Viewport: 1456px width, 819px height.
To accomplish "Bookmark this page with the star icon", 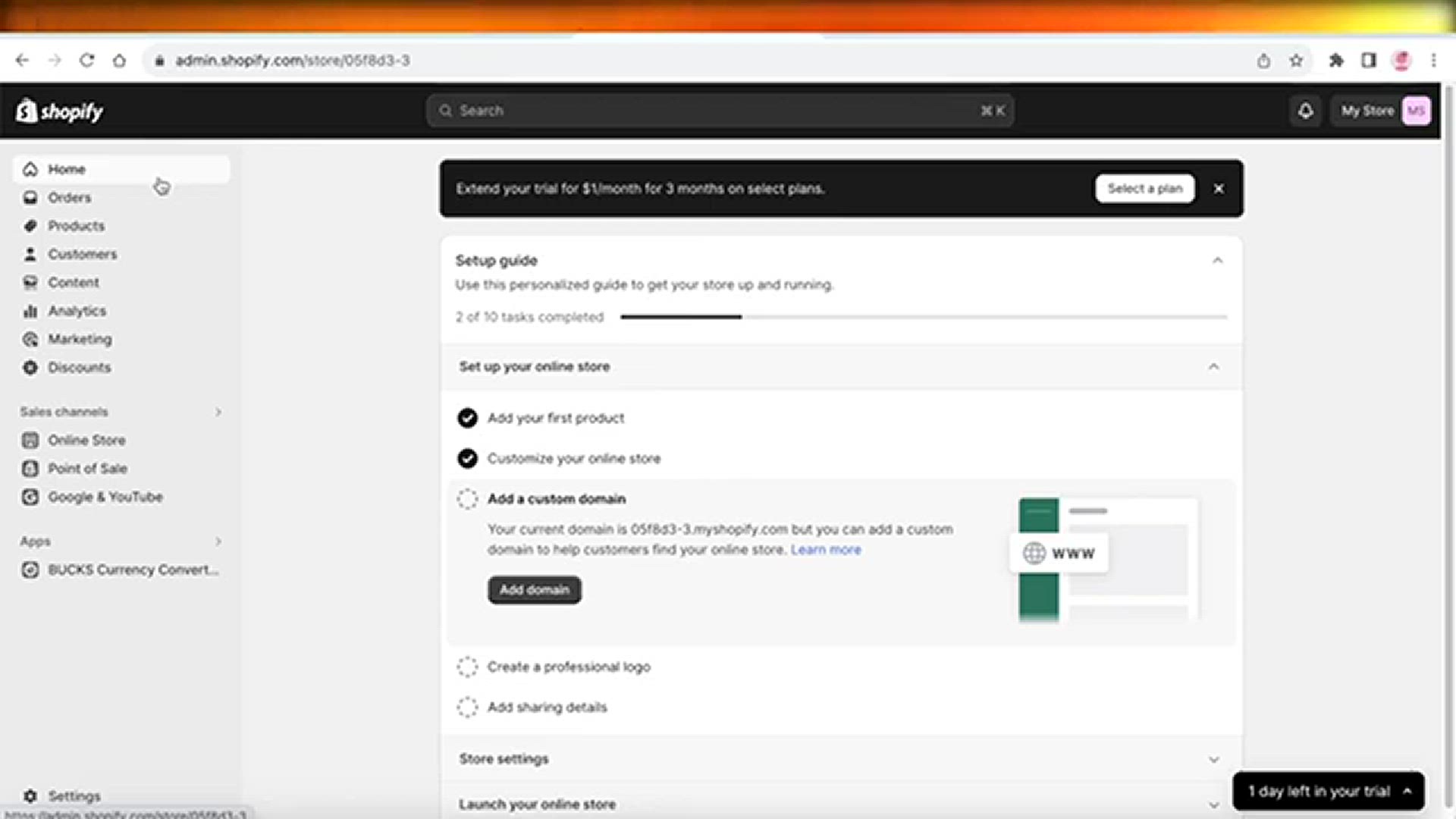I will (1296, 61).
